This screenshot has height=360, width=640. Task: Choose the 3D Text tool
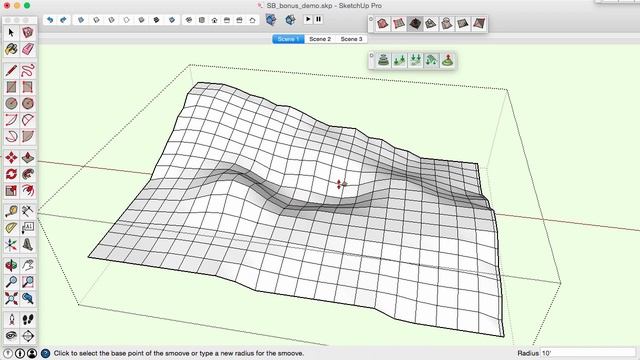tap(27, 244)
